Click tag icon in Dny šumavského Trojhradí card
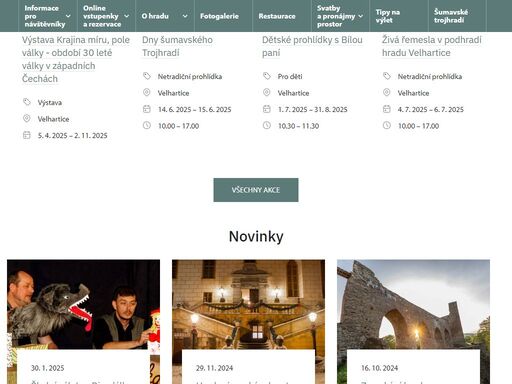The image size is (512, 384). click(147, 76)
